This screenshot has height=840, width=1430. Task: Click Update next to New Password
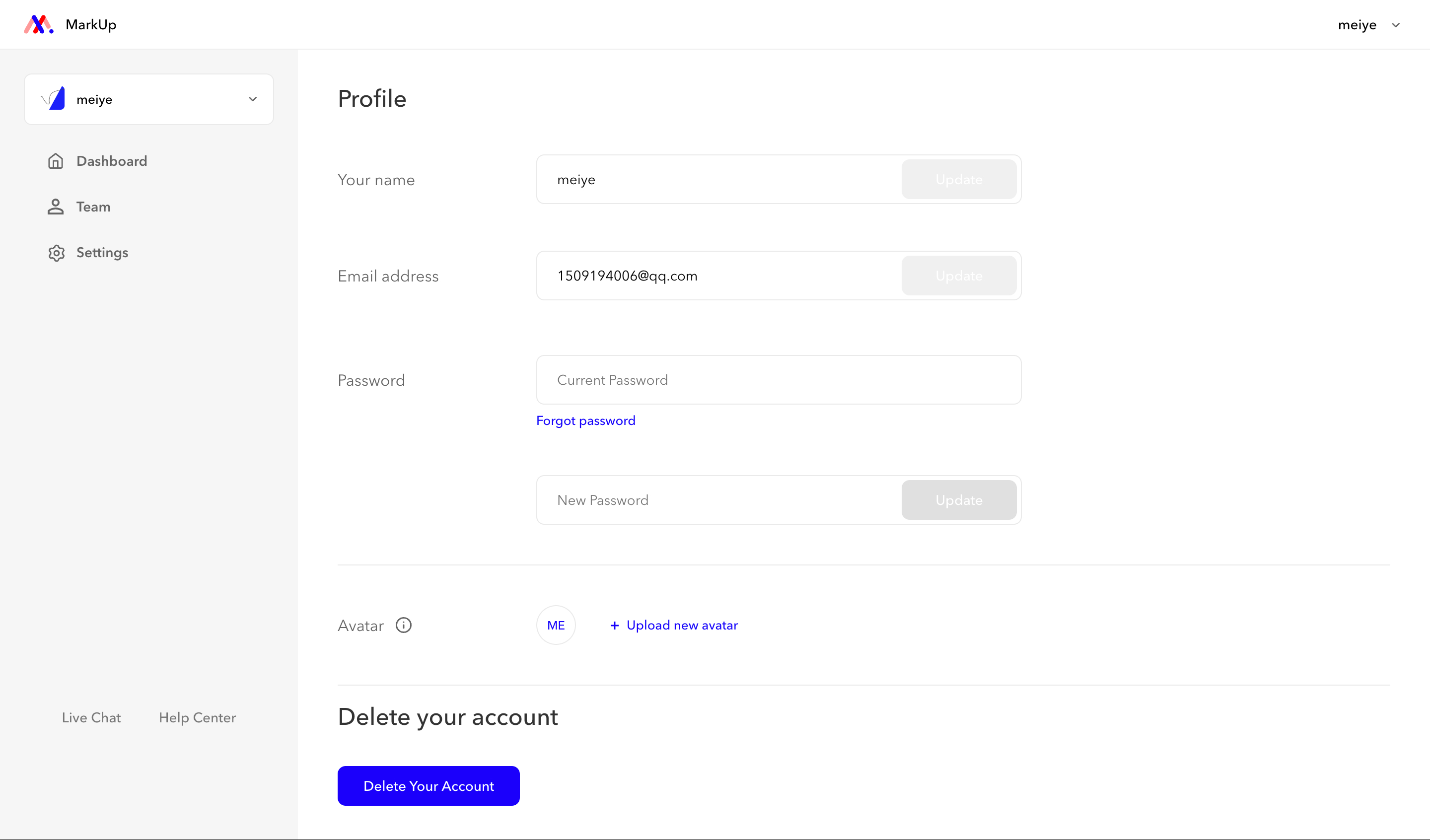[x=959, y=500]
